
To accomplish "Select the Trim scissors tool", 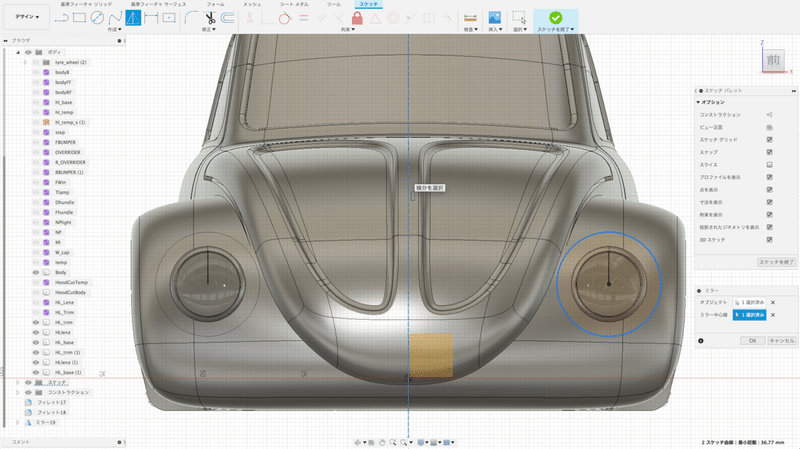I will pyautogui.click(x=210, y=18).
